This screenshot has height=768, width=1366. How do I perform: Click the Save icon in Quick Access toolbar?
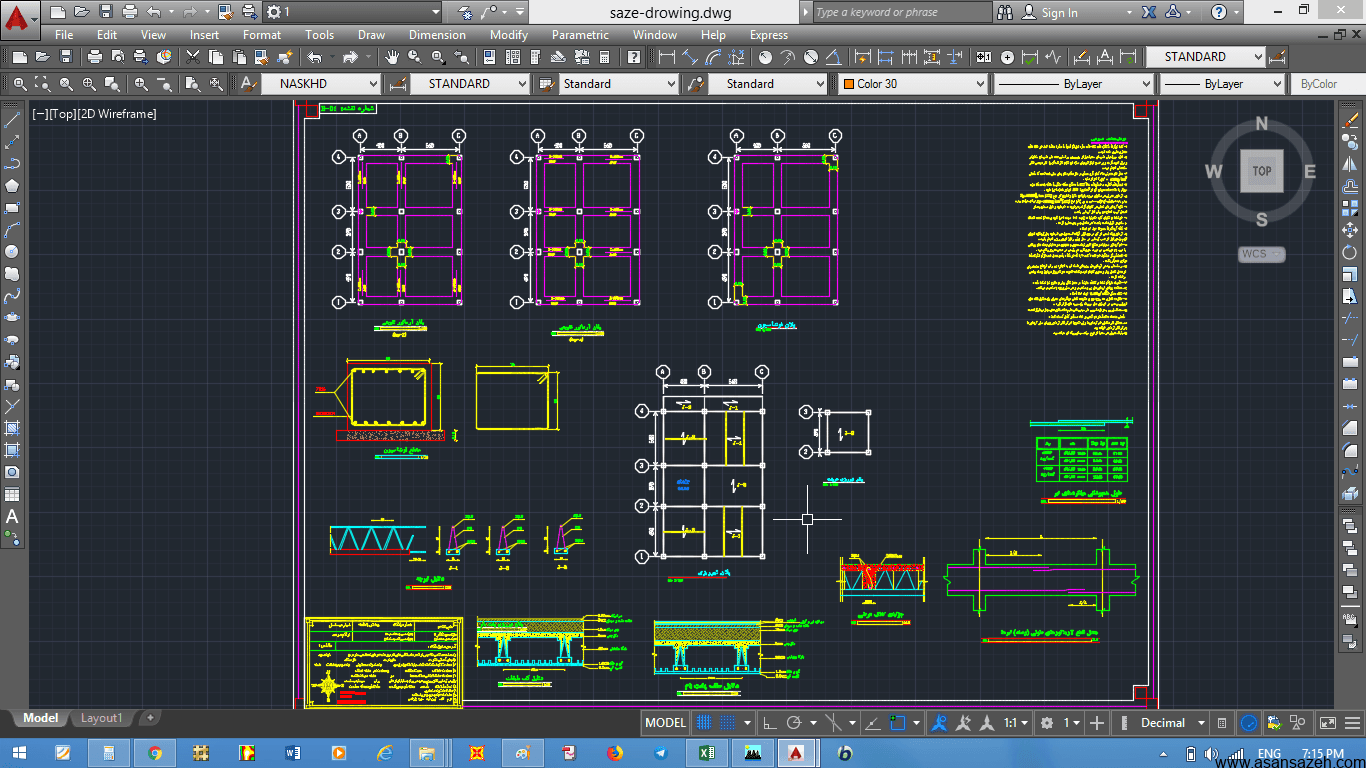(x=107, y=12)
